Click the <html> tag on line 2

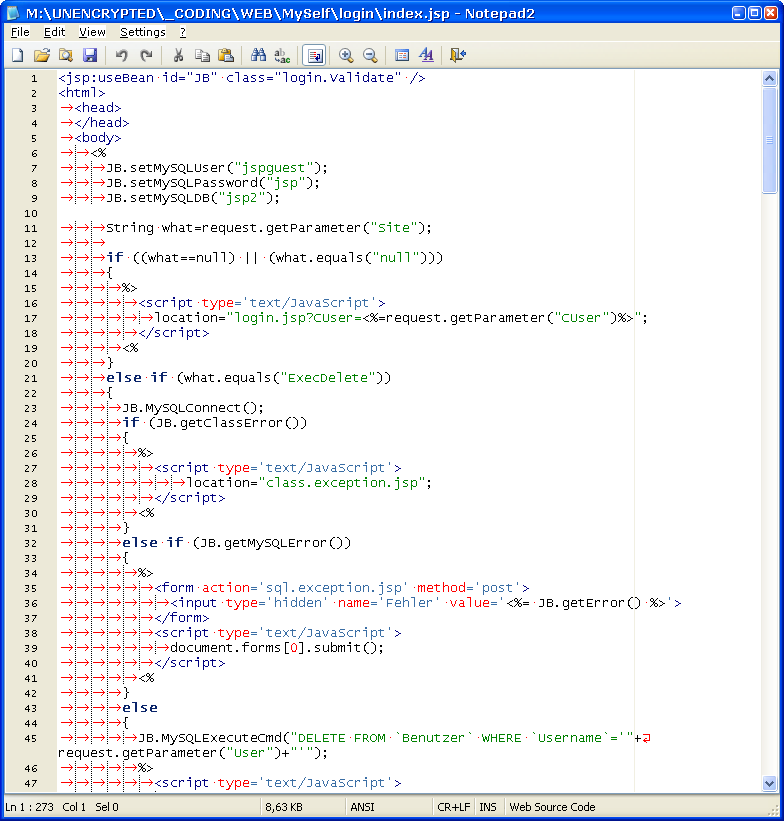click(x=82, y=93)
